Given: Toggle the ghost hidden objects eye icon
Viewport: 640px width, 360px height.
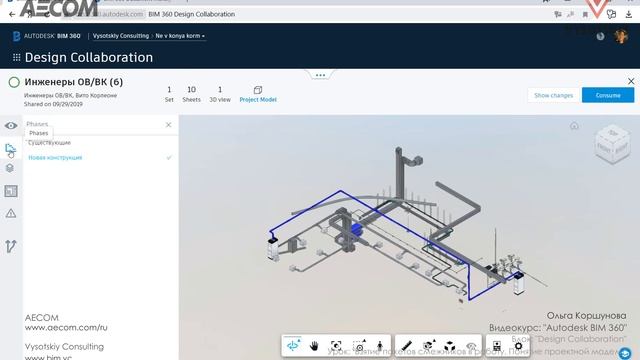Looking at the screenshot, I should pyautogui.click(x=471, y=346).
